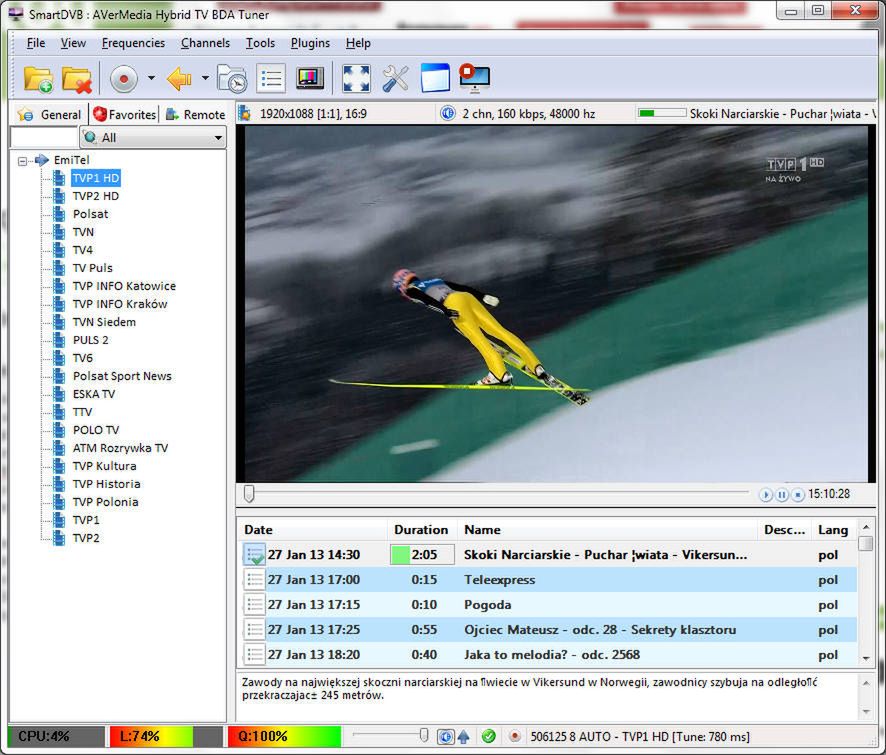Select TVP Polonia channel
This screenshot has width=886, height=755.
(106, 502)
